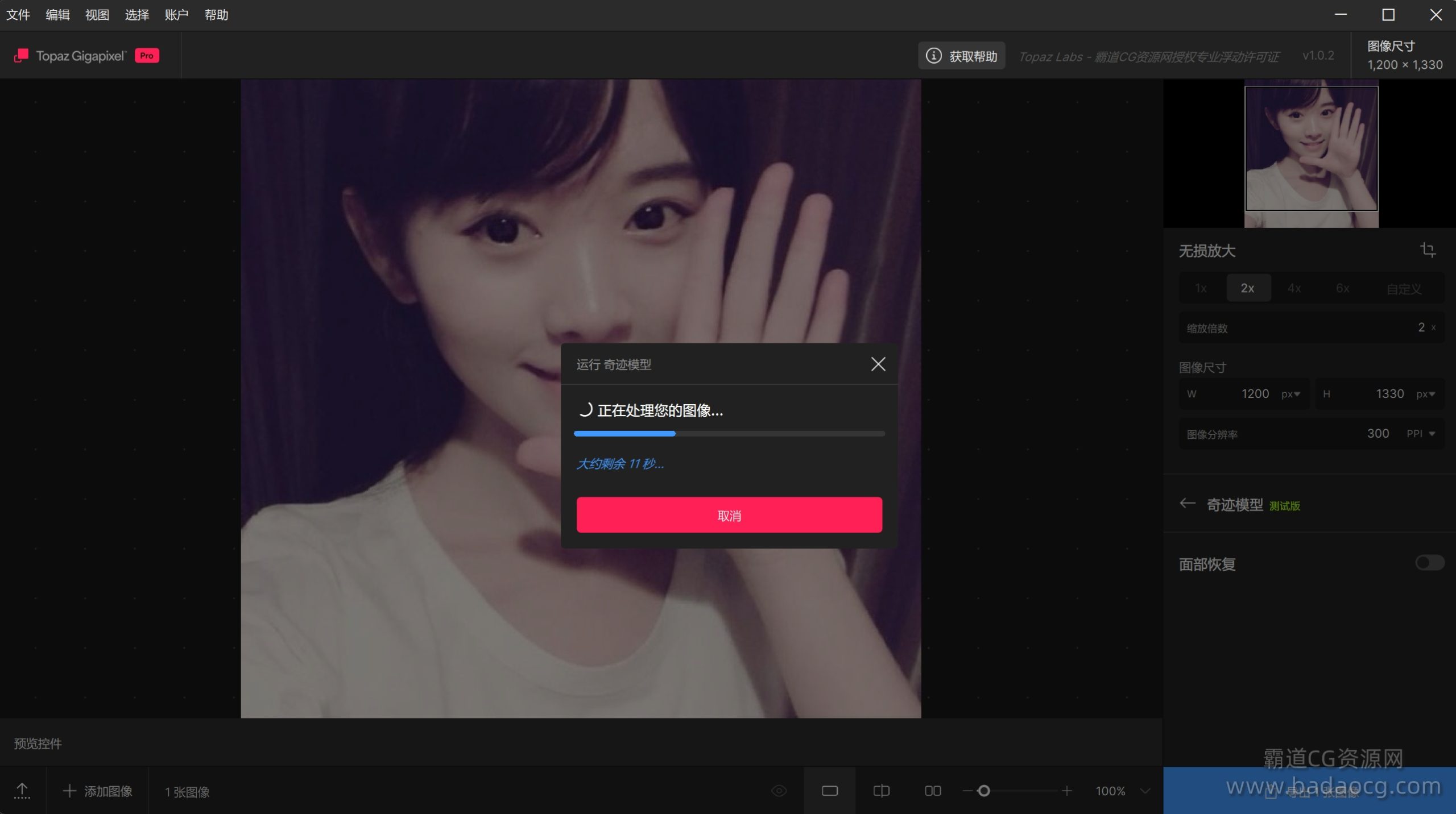Select the single view layout icon

pos(830,791)
